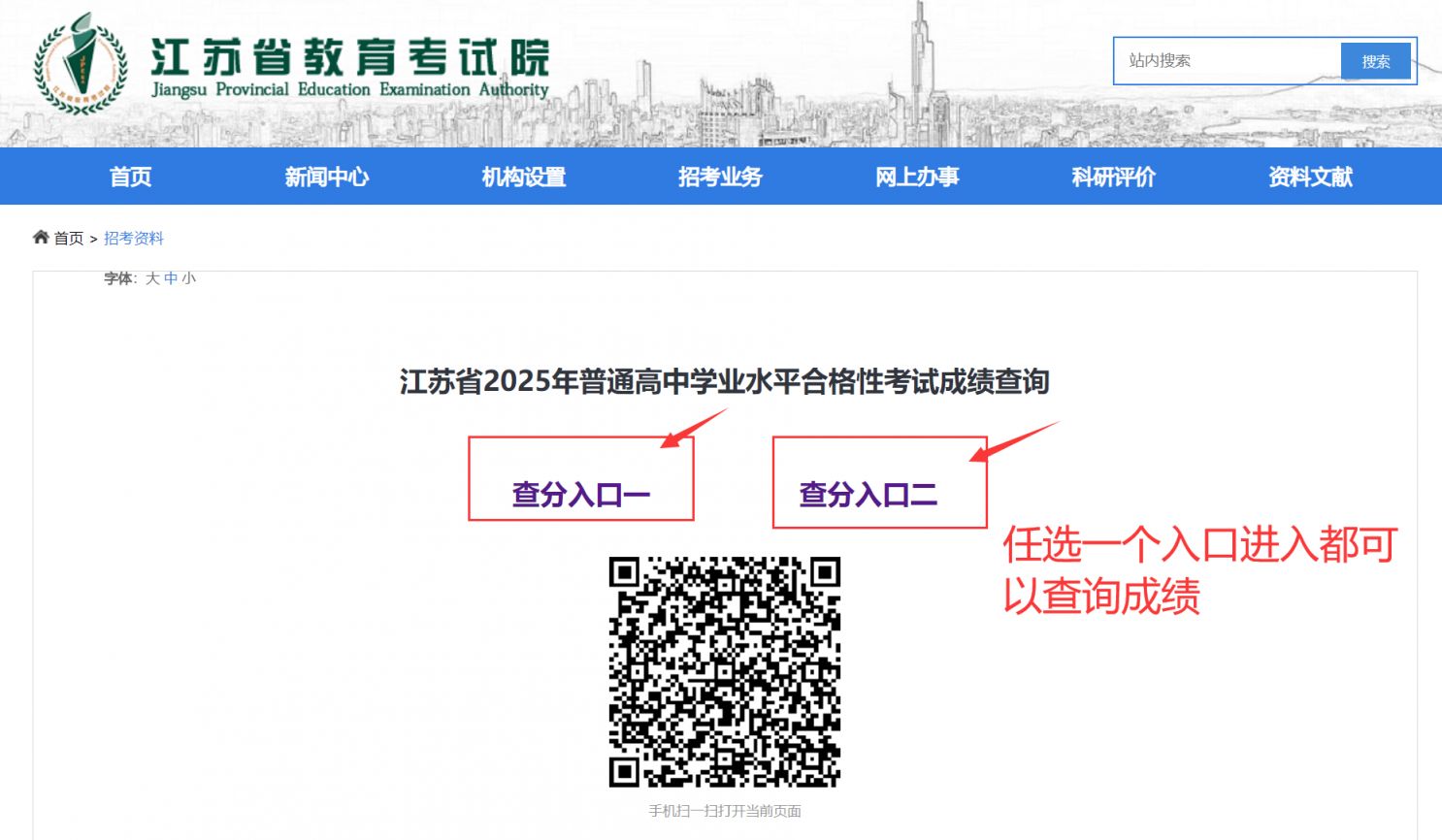1442x840 pixels.
Task: Click the blue 搜索 button
Action: (x=1375, y=61)
